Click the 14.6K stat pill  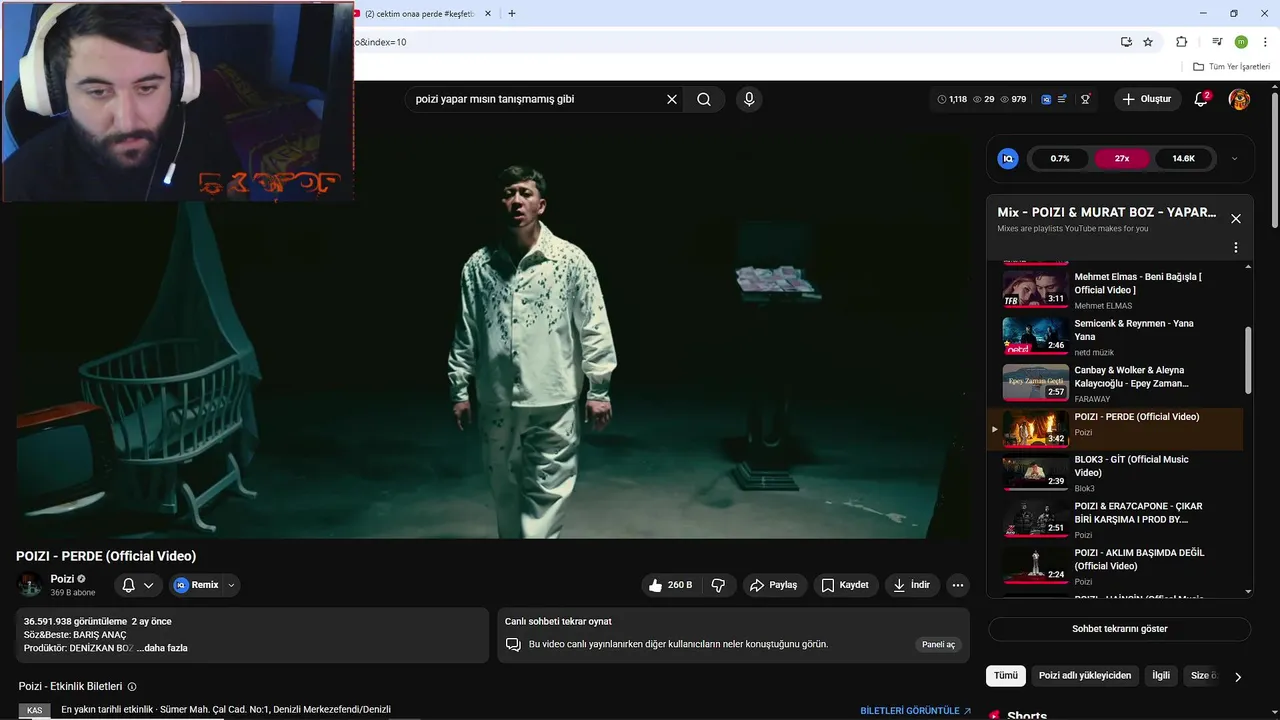pos(1183,158)
